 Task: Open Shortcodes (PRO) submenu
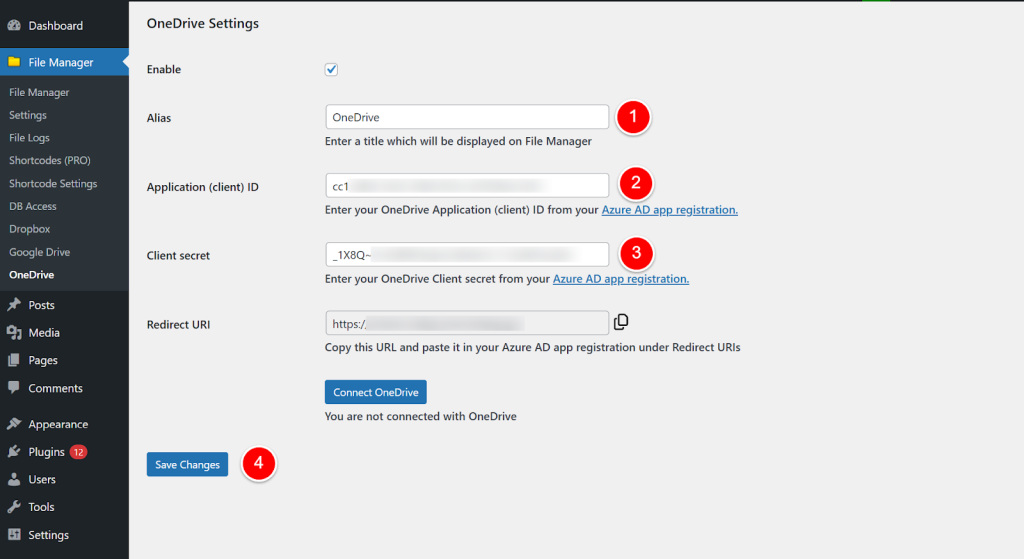pyautogui.click(x=50, y=160)
